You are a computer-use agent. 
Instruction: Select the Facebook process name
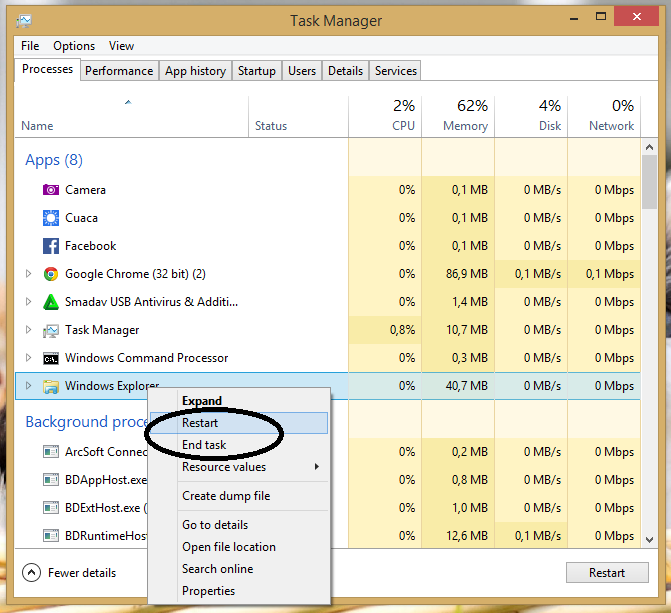(x=90, y=246)
